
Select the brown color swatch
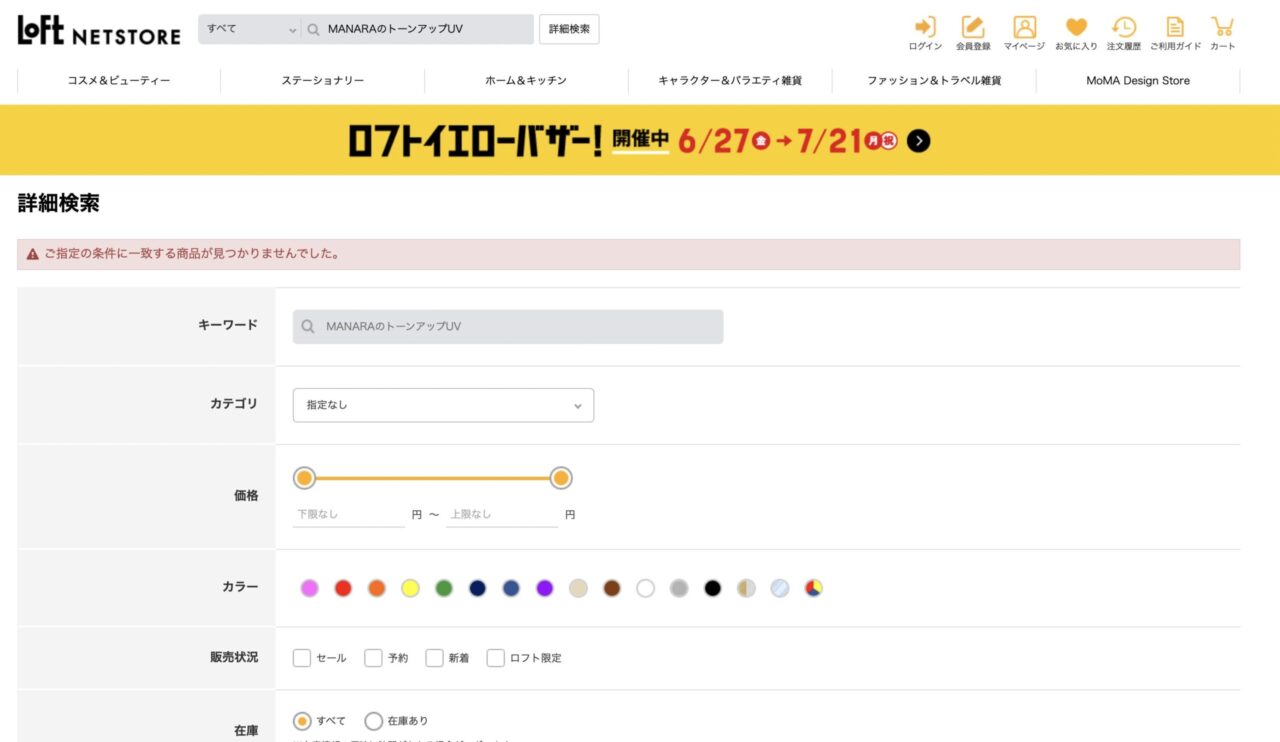(x=612, y=589)
